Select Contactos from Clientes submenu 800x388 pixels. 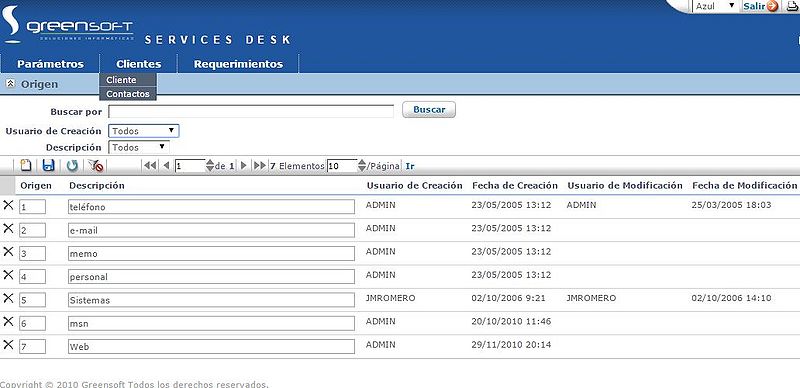[x=128, y=94]
